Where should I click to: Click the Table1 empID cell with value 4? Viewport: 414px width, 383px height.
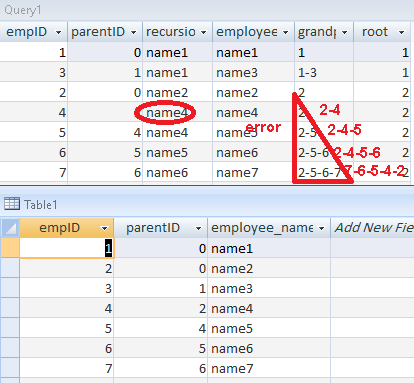(67, 308)
